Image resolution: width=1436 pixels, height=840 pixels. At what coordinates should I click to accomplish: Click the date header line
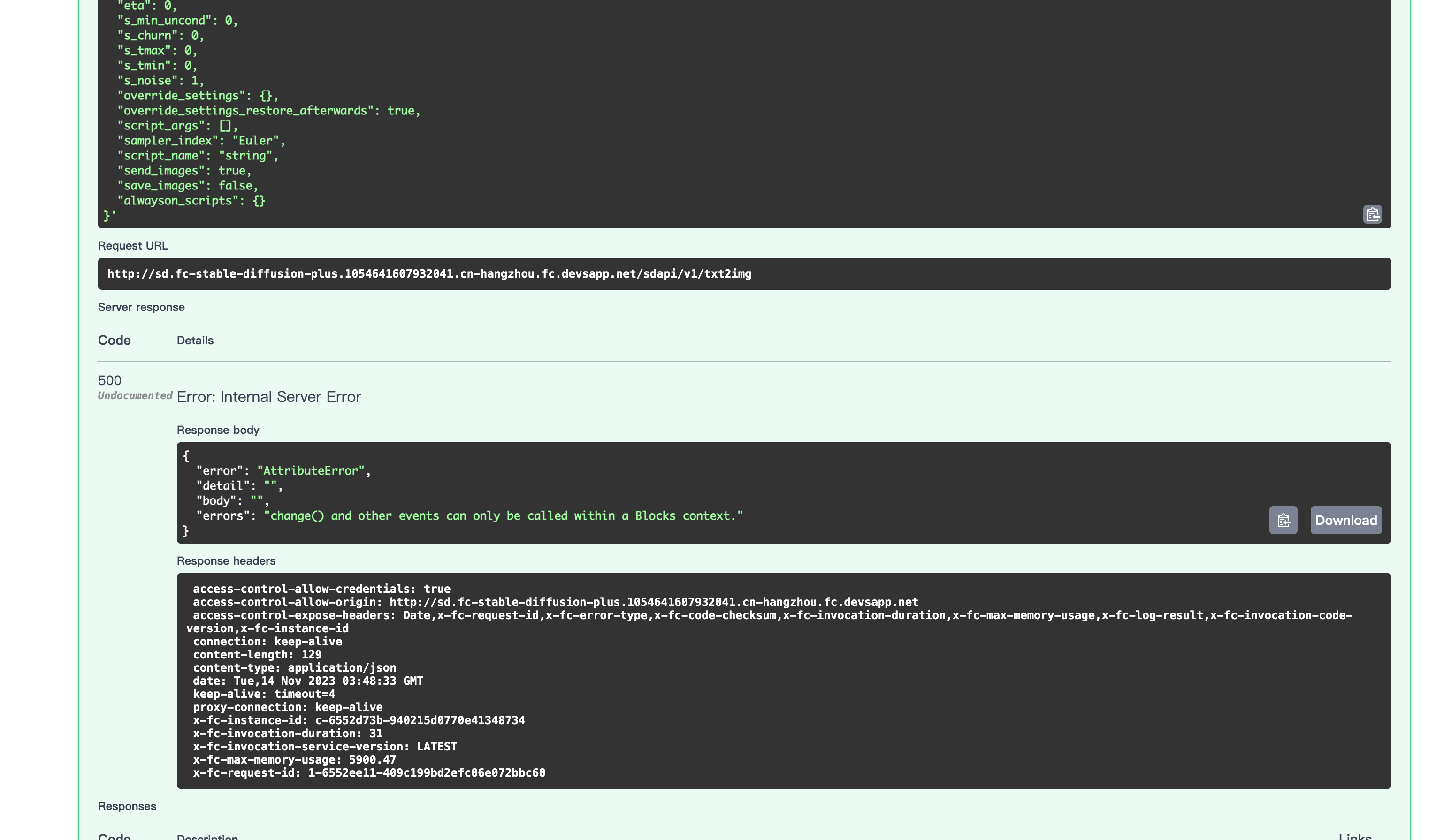pos(308,681)
